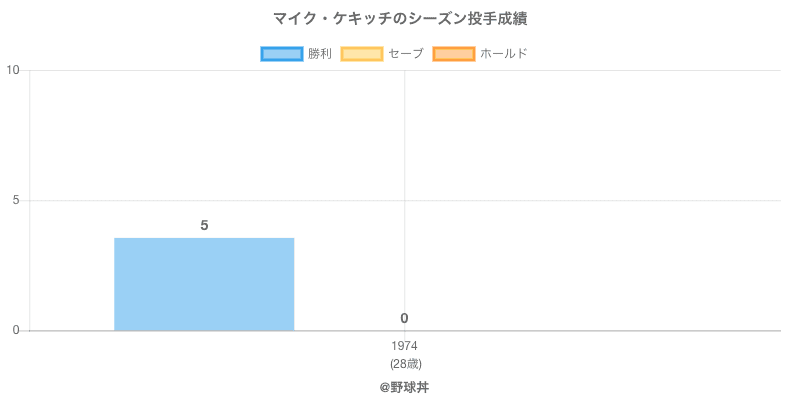Click the orange ホールド legend swatch
This screenshot has width=800, height=400.
tap(453, 53)
